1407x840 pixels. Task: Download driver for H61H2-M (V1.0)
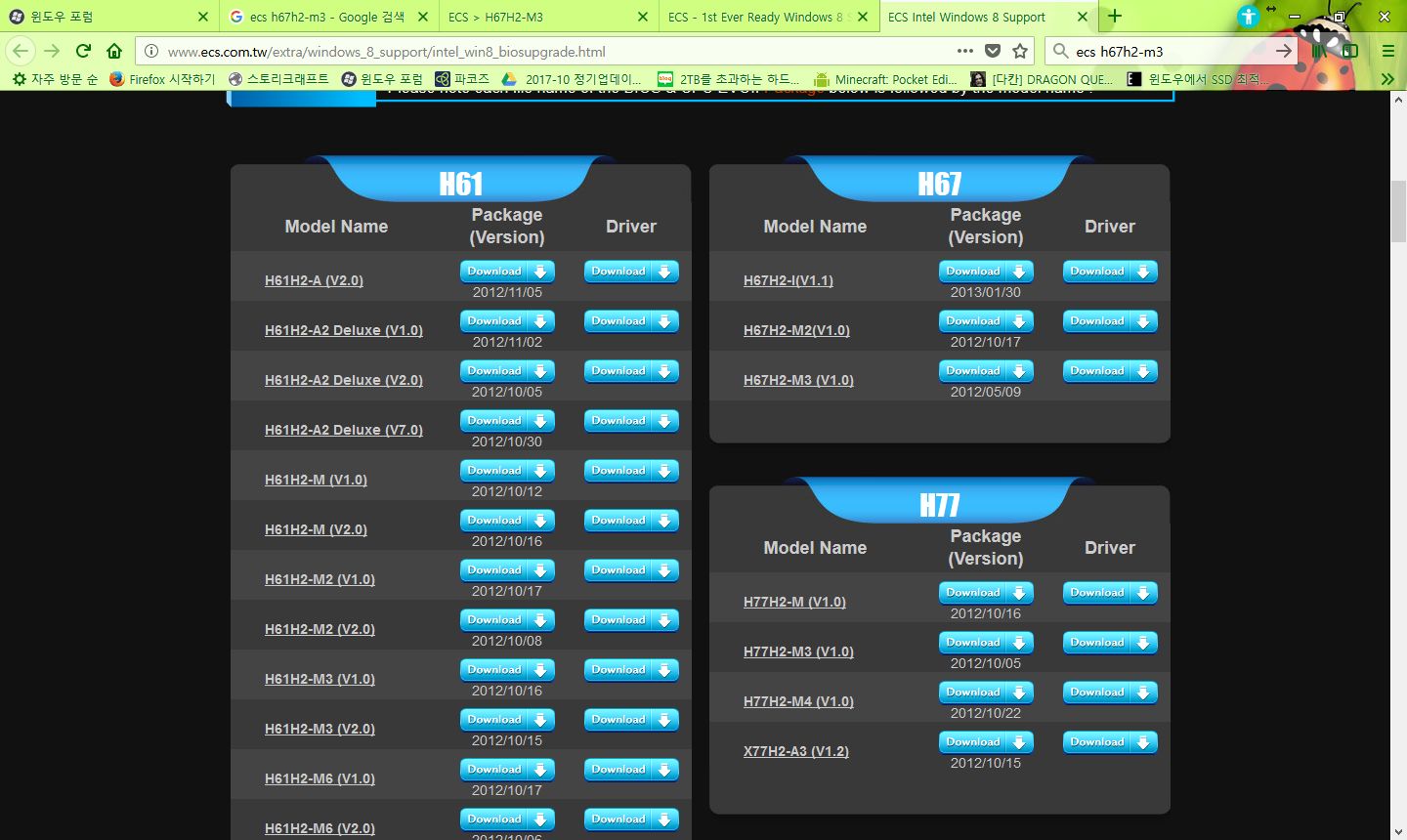631,471
